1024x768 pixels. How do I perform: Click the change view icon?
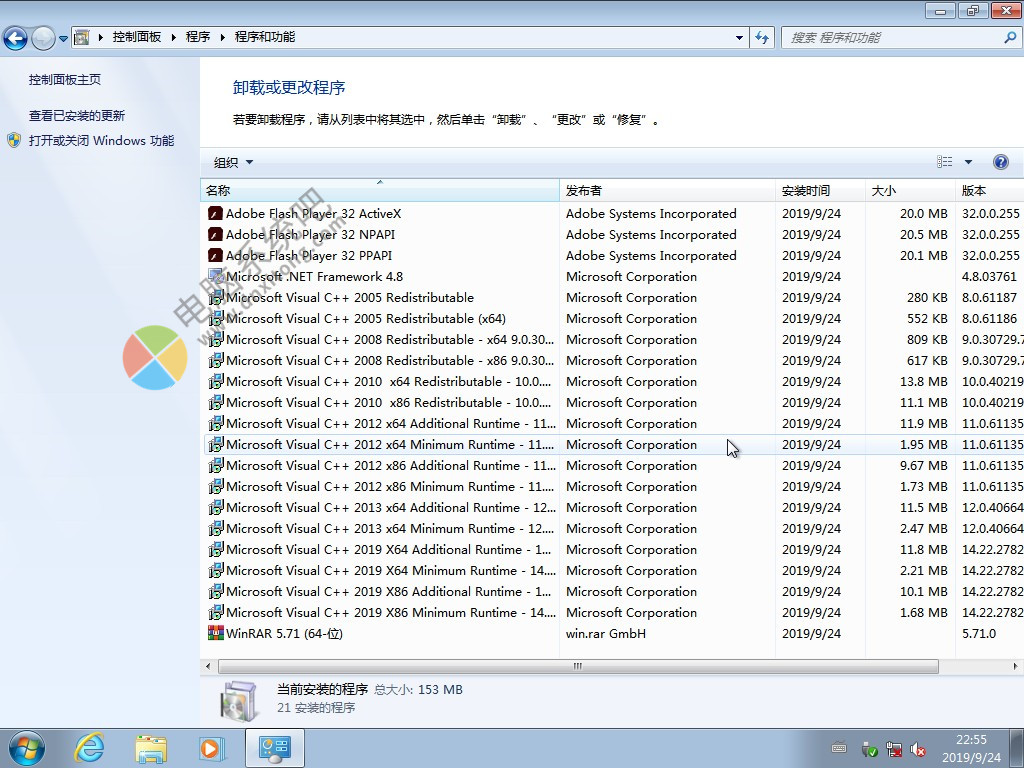(945, 162)
